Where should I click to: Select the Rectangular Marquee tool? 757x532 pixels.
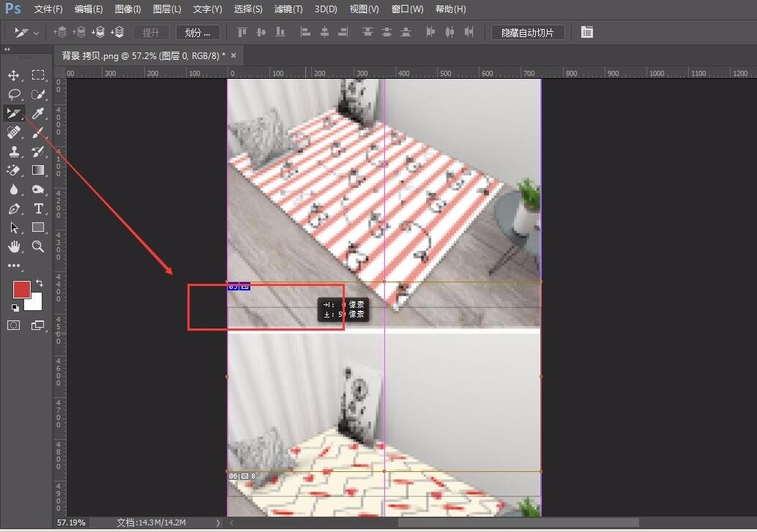coord(38,75)
